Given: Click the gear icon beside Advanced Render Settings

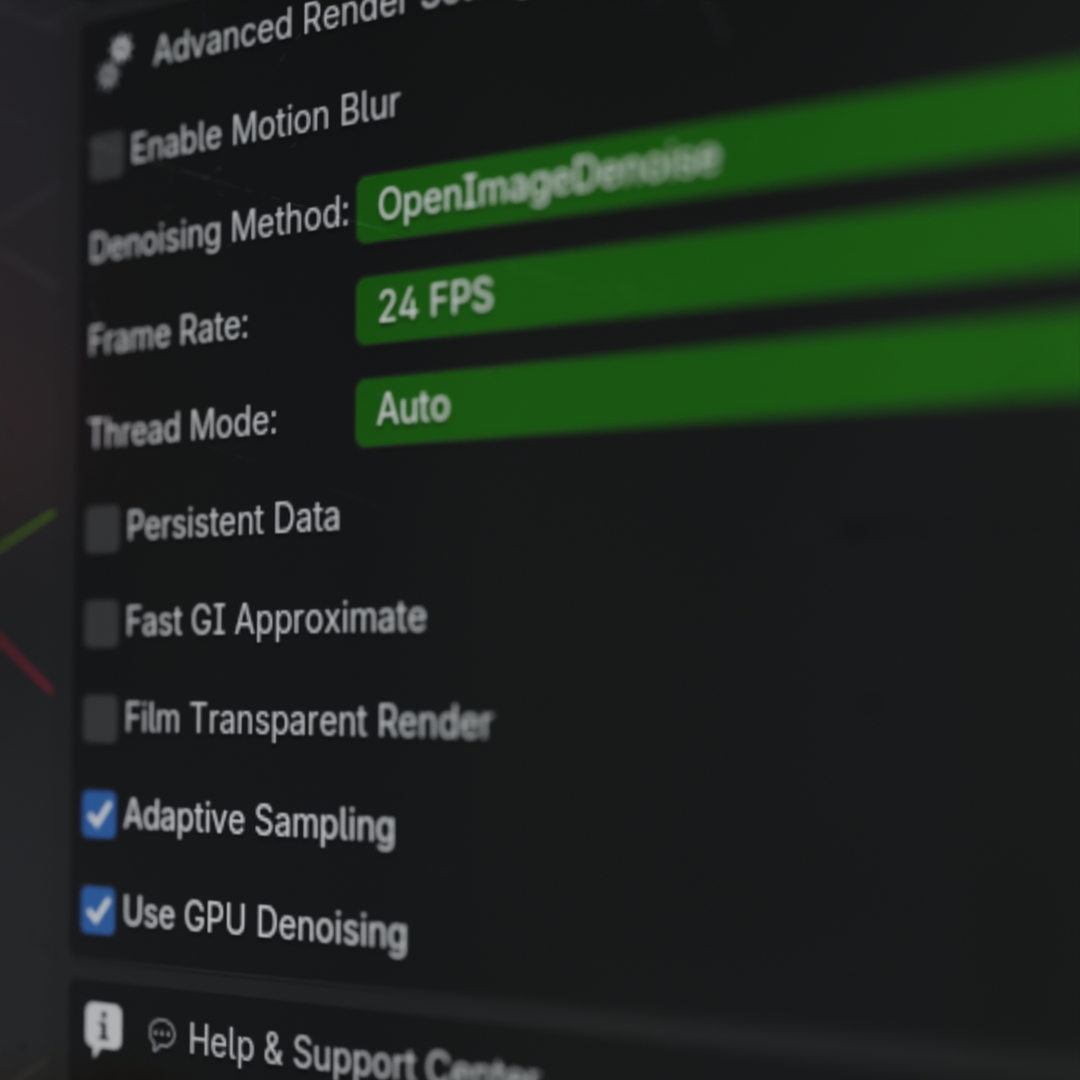Looking at the screenshot, I should click(x=114, y=62).
